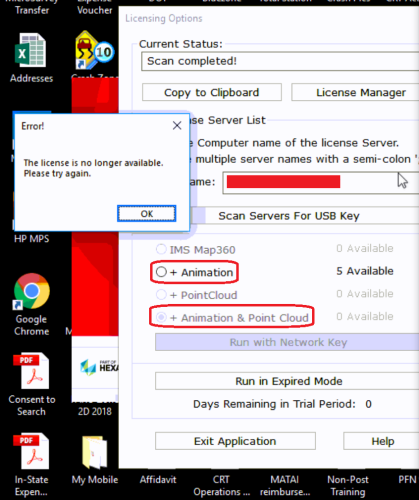Select the + PointCloud radio option
Image resolution: width=419 pixels, height=500 pixels.
(161, 295)
